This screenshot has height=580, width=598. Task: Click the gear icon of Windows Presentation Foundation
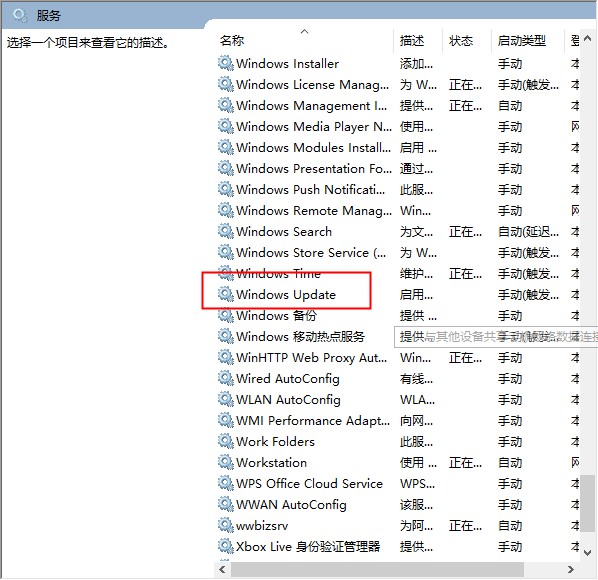pos(225,168)
